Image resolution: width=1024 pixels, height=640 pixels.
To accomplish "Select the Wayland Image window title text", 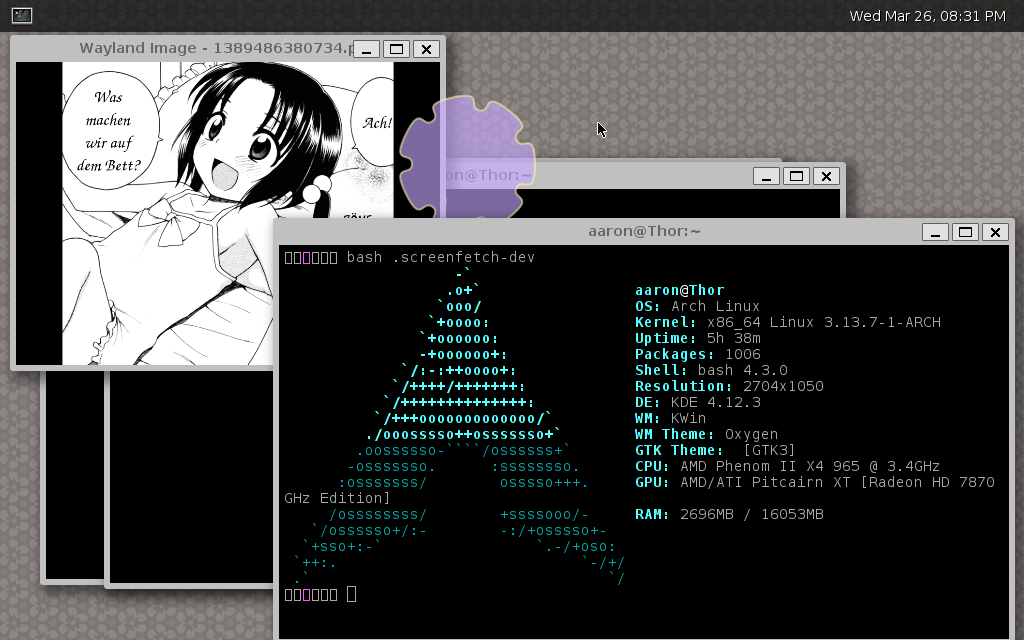I will point(216,48).
